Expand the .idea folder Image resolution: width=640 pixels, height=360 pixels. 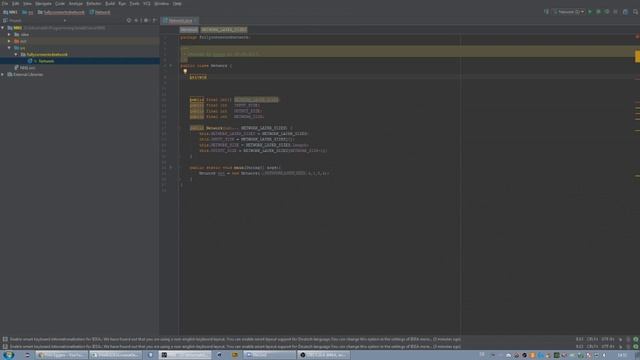click(x=9, y=35)
